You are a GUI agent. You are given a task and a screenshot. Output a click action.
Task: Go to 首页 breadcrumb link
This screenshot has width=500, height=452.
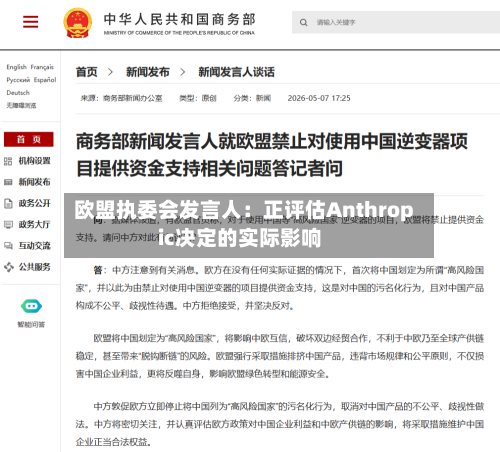[x=87, y=72]
